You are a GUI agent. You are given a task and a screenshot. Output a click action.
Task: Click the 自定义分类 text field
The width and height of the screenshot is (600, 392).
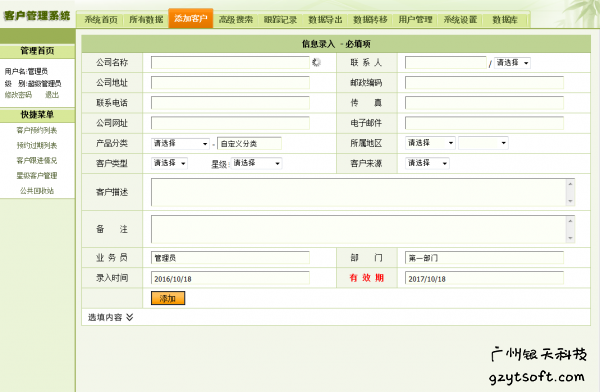point(249,144)
